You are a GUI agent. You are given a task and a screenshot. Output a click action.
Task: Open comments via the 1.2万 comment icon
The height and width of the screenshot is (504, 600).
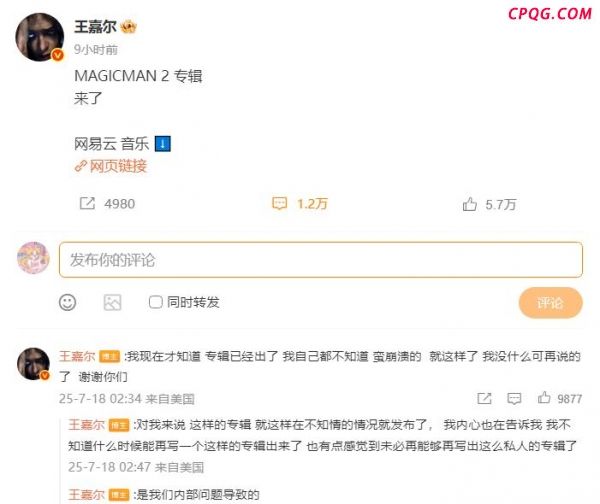[279, 204]
